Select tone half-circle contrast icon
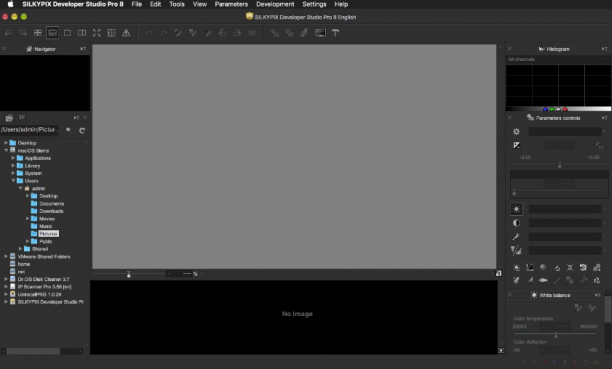The height and width of the screenshot is (369, 612). point(516,223)
